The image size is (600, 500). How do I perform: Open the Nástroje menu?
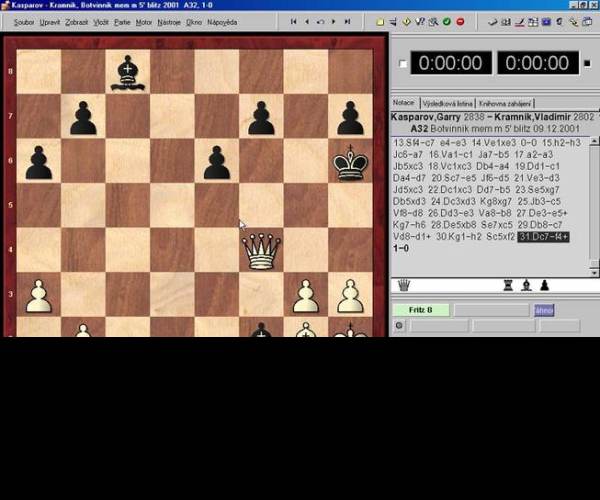[169, 22]
